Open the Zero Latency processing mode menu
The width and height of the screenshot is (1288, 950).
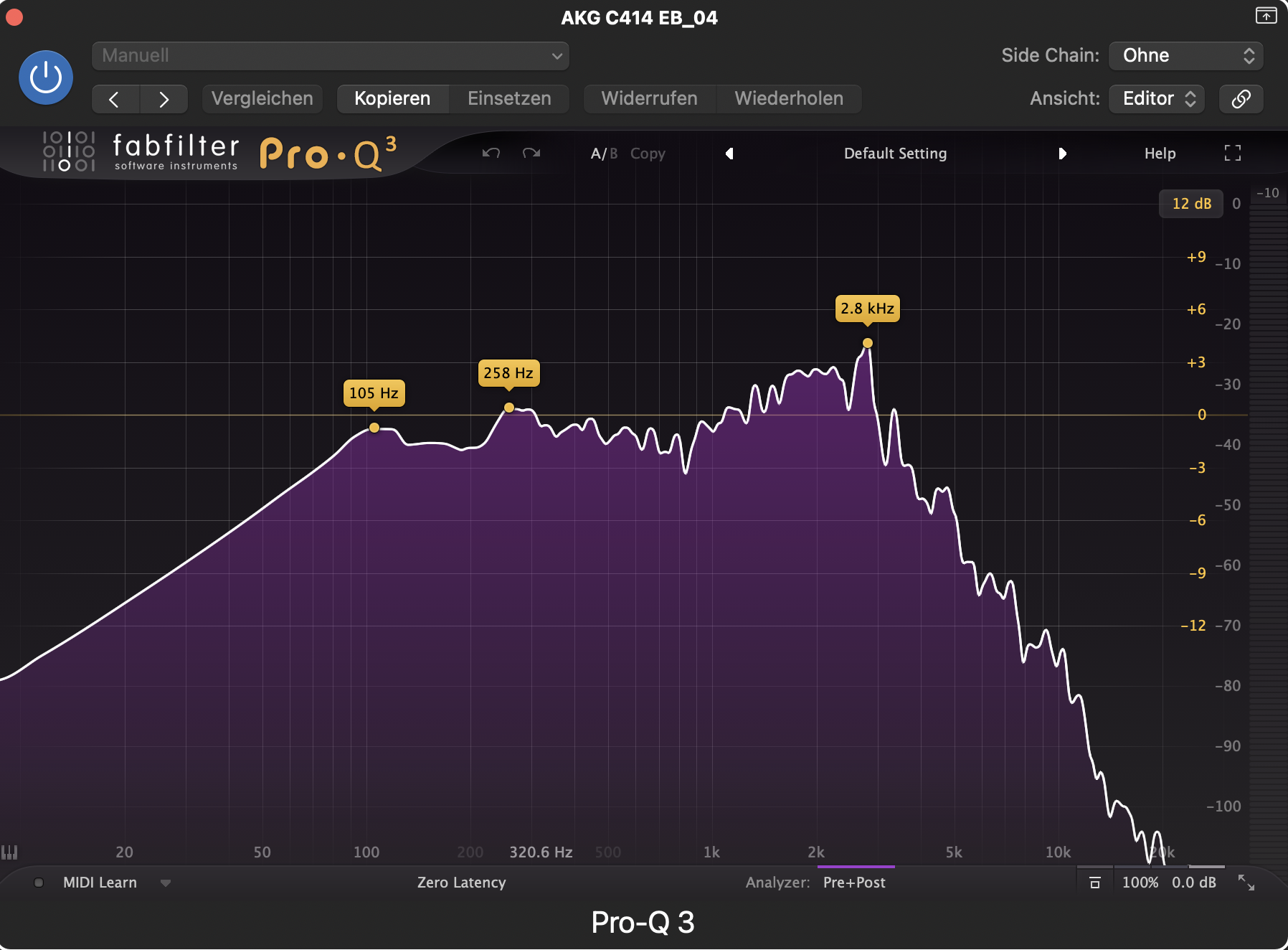pos(462,883)
